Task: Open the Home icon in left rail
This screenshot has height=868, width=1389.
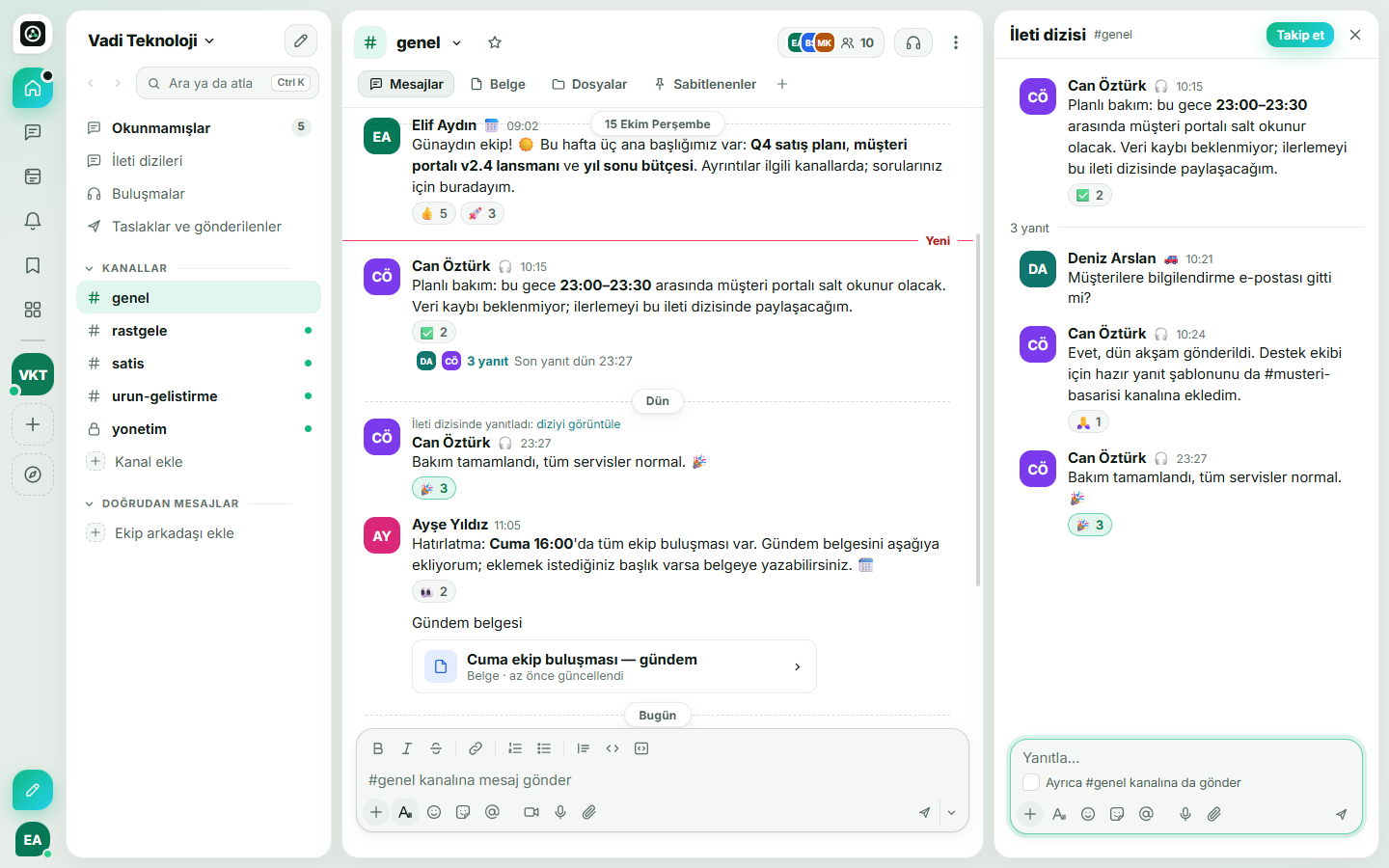Action: pos(33,88)
